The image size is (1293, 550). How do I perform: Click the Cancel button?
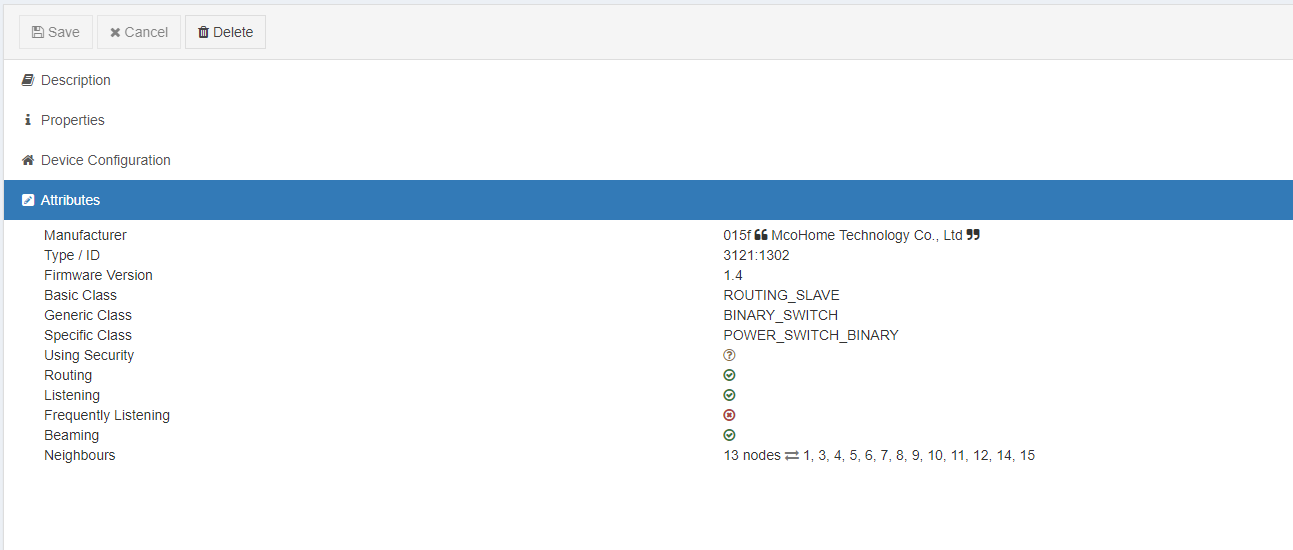(139, 32)
